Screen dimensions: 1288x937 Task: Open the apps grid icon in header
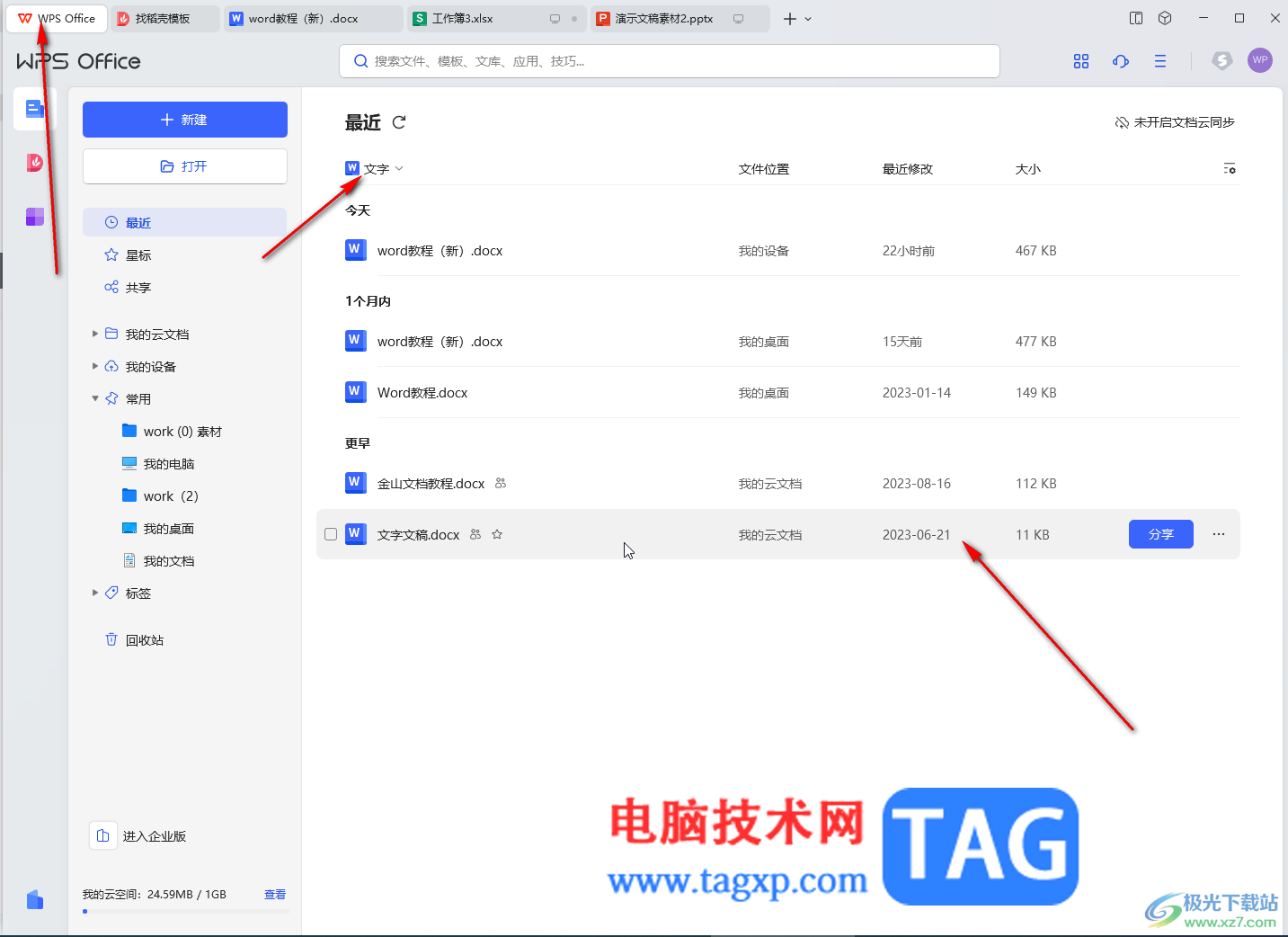point(1081,61)
